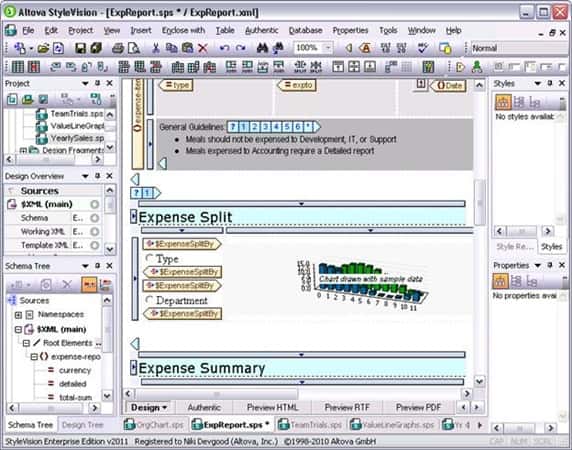Click the Redo arrow icon
572x450 pixels.
(240, 48)
